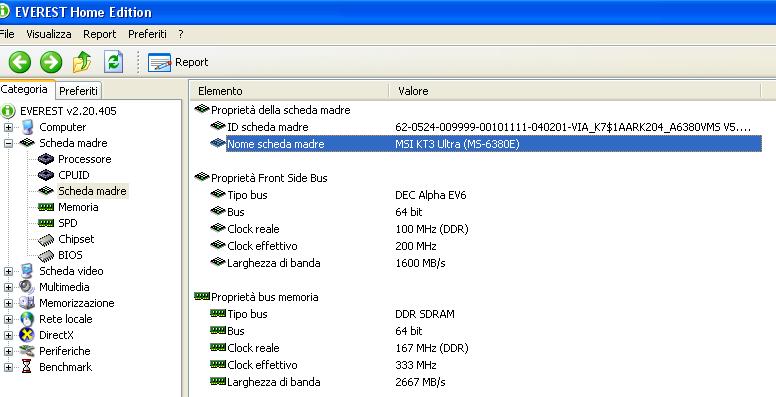Image resolution: width=776 pixels, height=397 pixels.
Task: Open the File menu
Action: click(x=7, y=34)
